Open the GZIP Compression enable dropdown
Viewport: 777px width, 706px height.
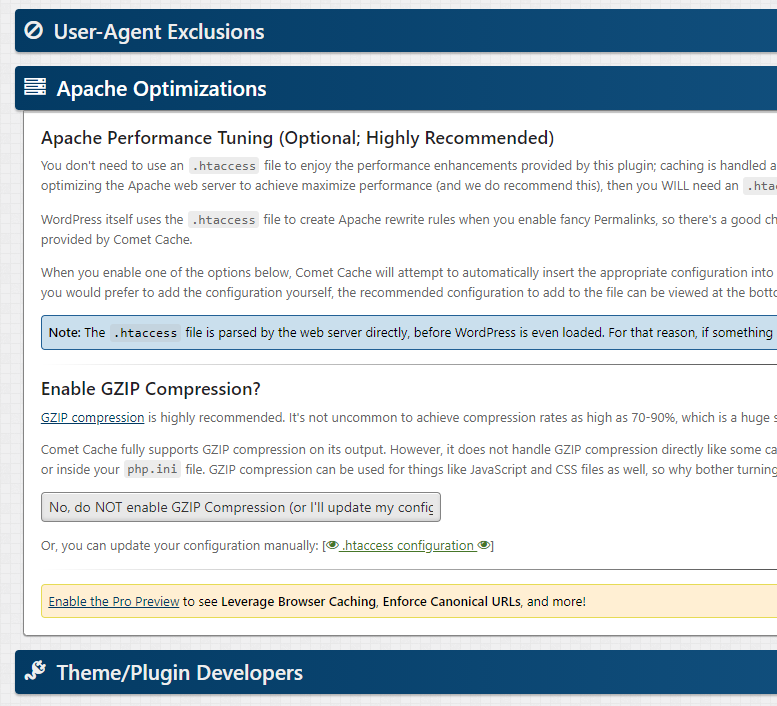[241, 507]
